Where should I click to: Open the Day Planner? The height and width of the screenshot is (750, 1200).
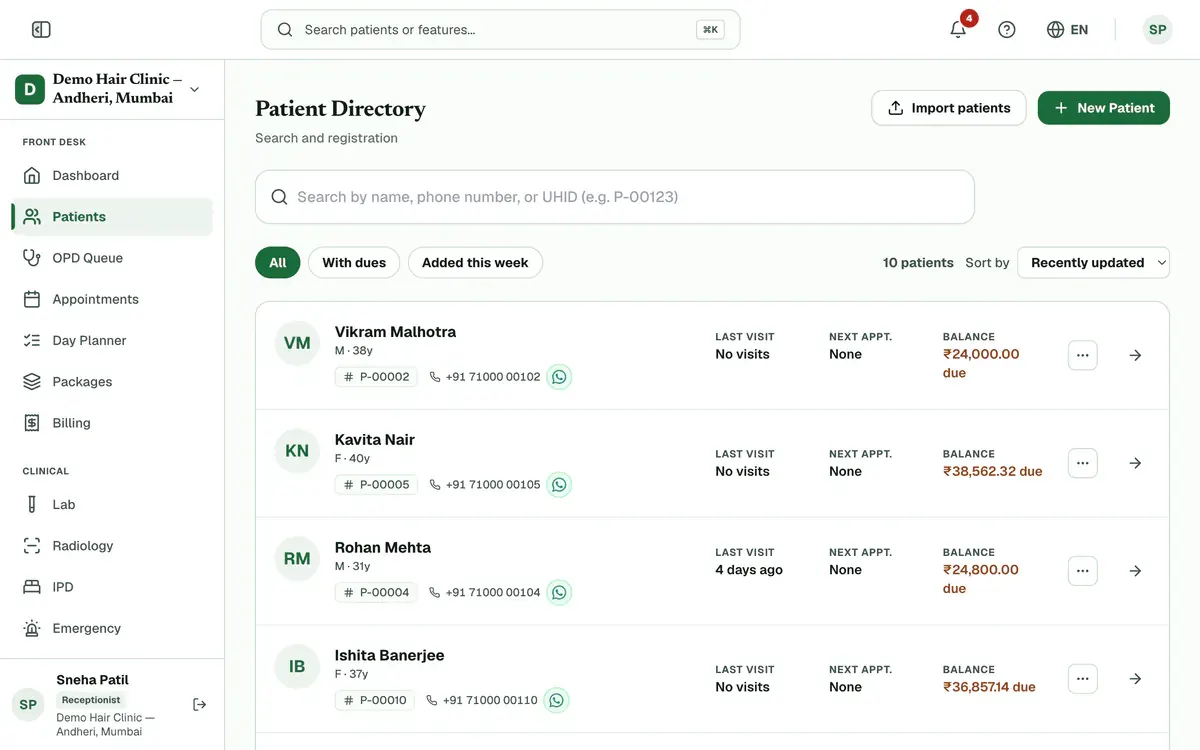tap(112, 341)
